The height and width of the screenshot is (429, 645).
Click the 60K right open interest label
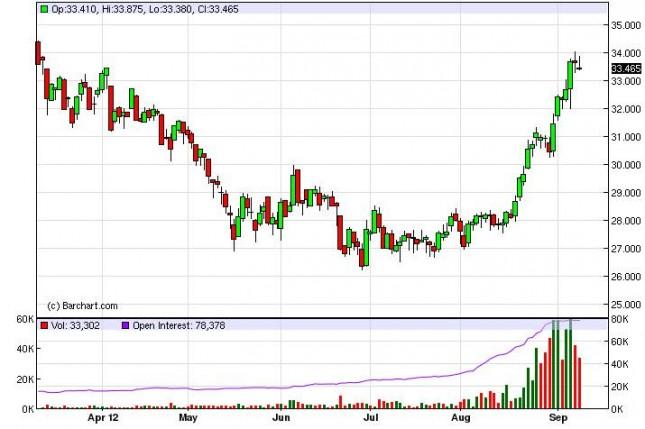[x=619, y=341]
